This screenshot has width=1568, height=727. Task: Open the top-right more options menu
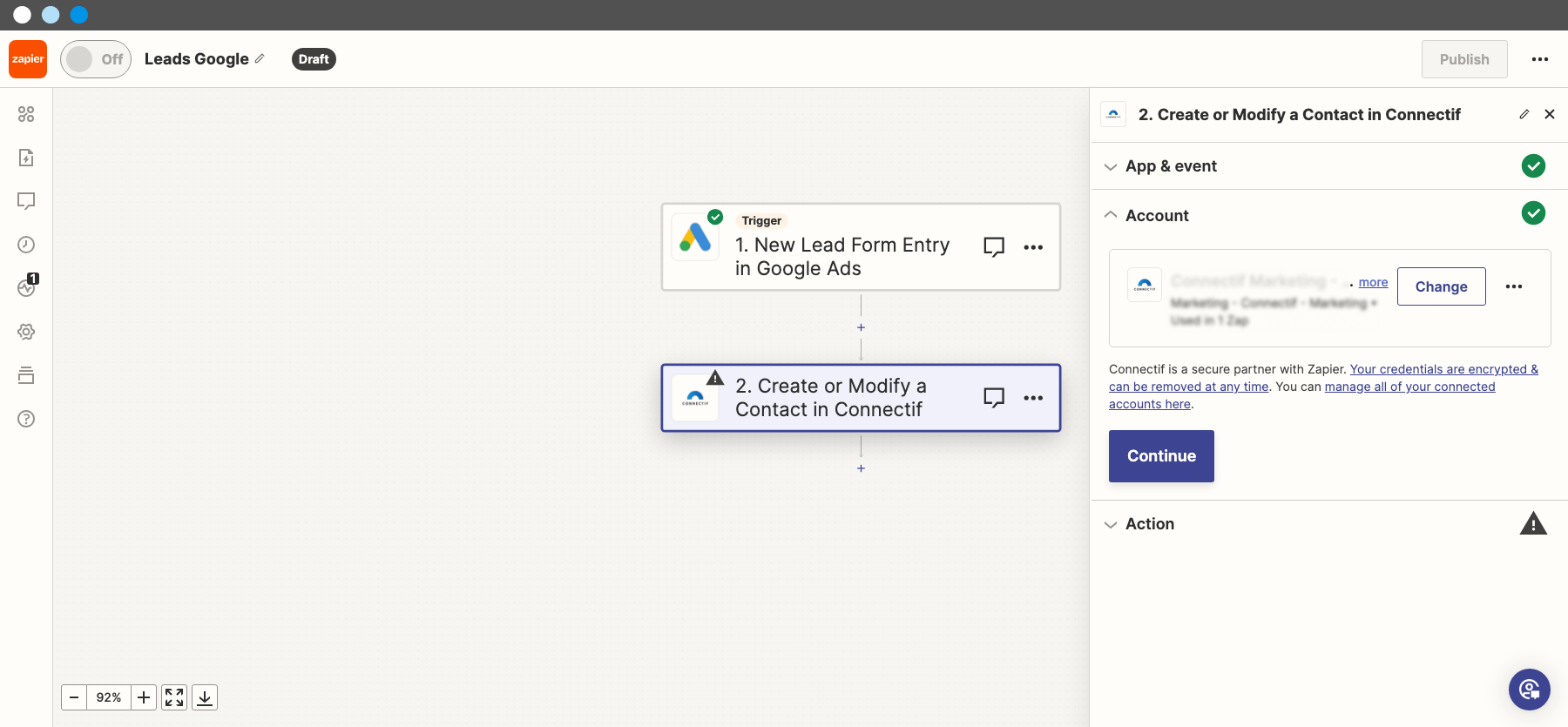1540,59
